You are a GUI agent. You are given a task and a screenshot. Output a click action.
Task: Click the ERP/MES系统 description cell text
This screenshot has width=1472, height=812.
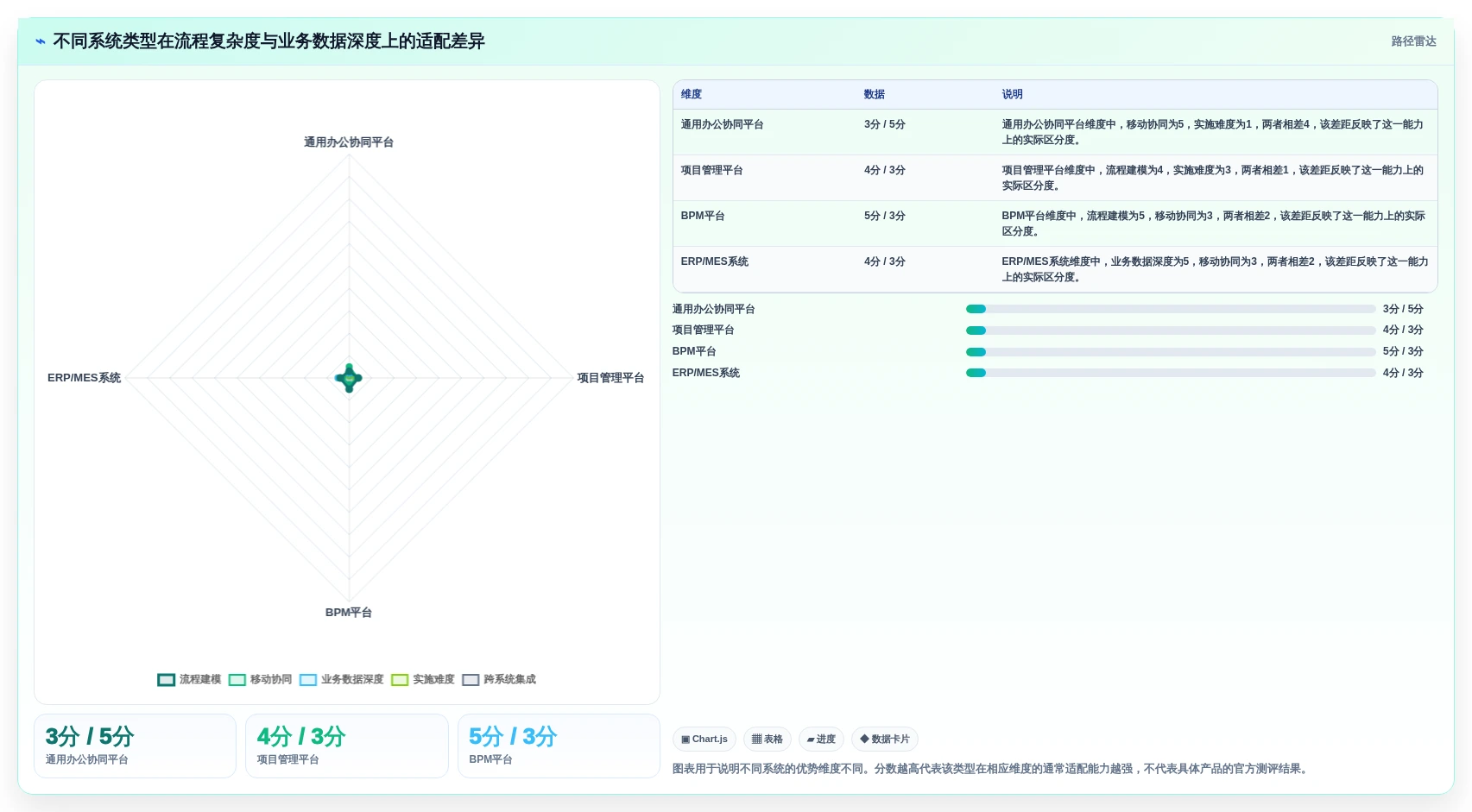1215,269
